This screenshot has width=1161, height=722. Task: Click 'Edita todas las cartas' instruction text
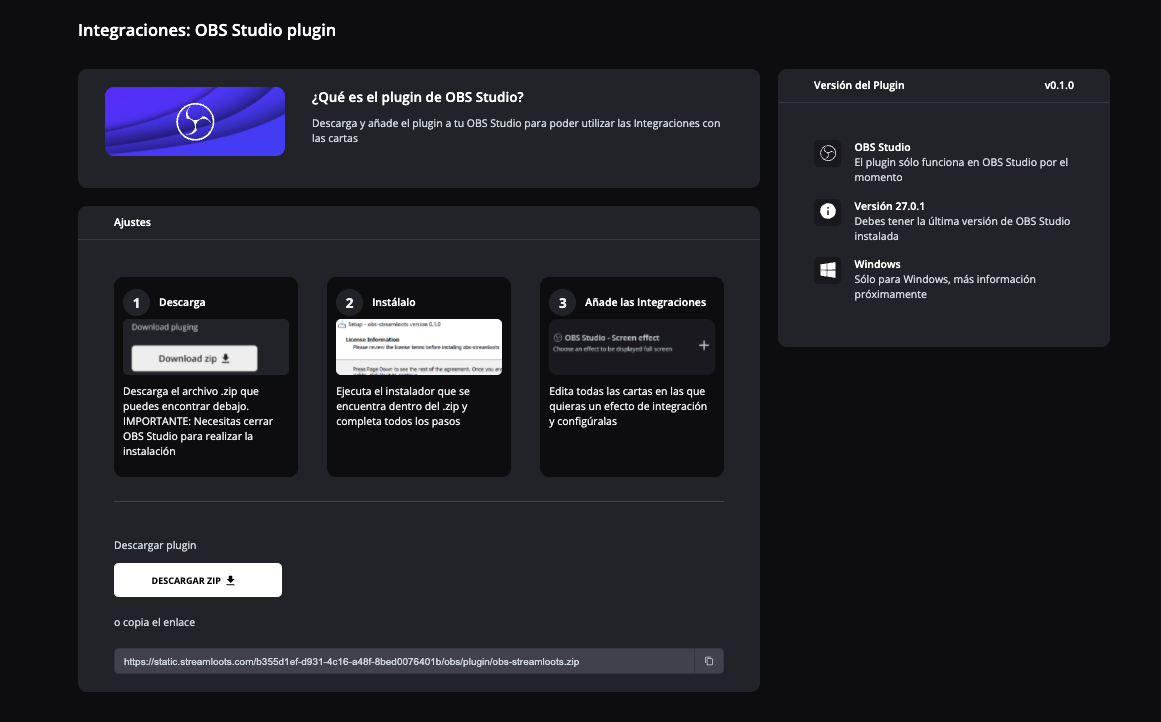coord(628,406)
